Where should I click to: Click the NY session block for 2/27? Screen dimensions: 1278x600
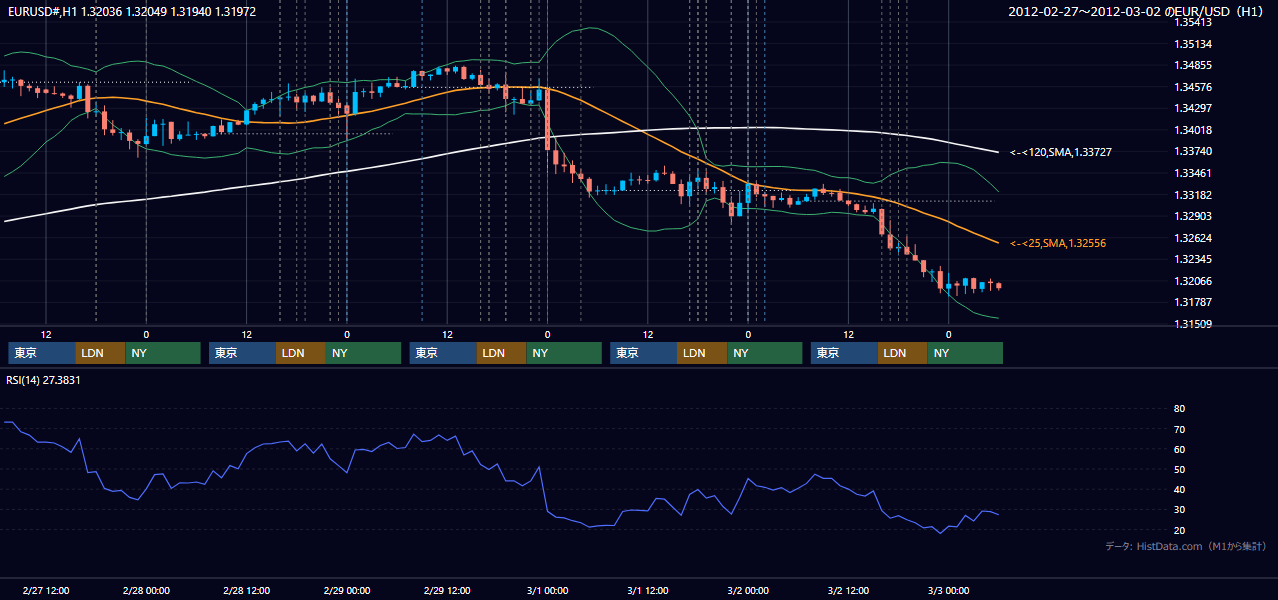click(x=163, y=353)
